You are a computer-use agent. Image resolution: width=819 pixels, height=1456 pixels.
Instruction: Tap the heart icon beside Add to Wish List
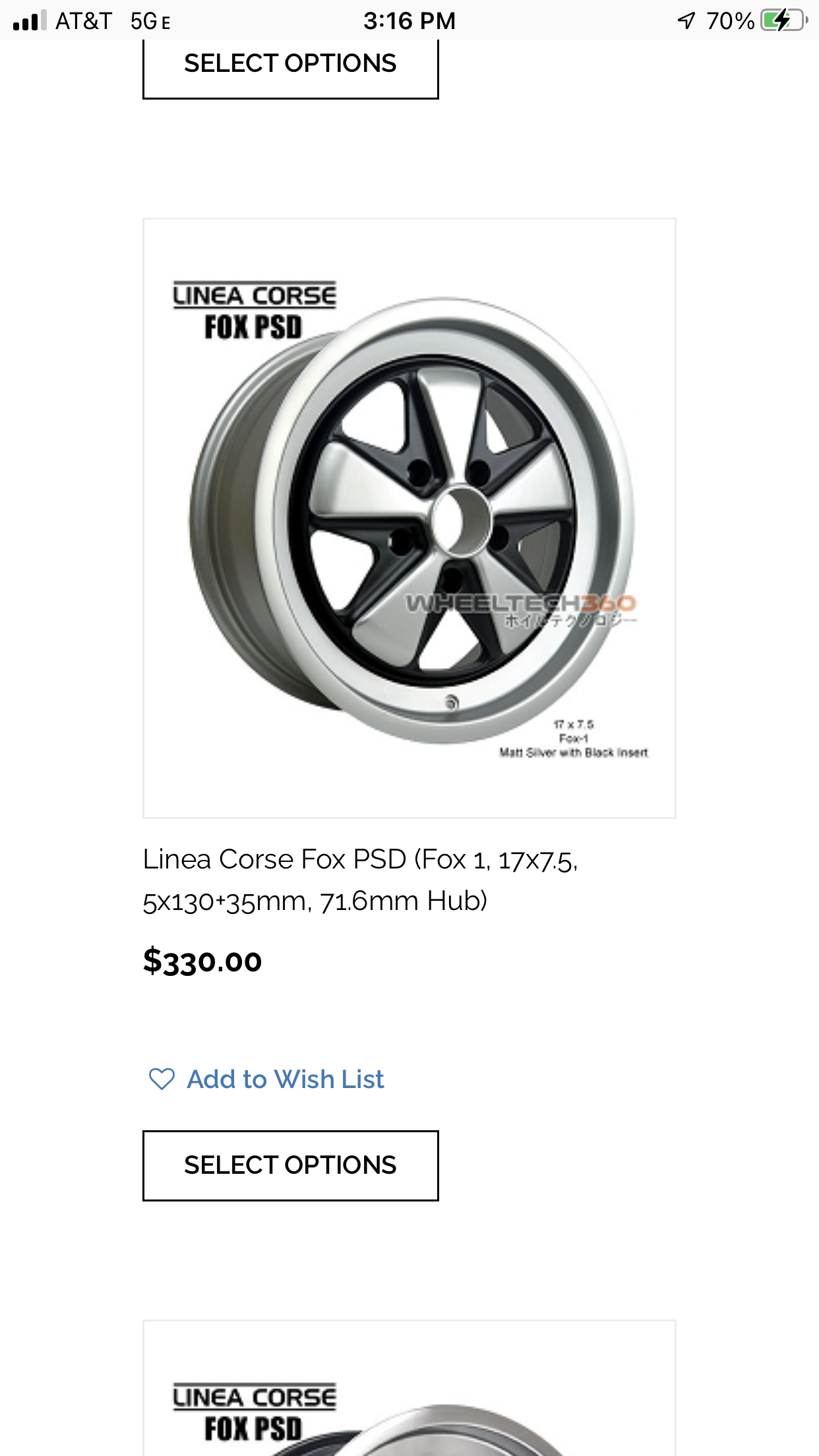tap(162, 1079)
